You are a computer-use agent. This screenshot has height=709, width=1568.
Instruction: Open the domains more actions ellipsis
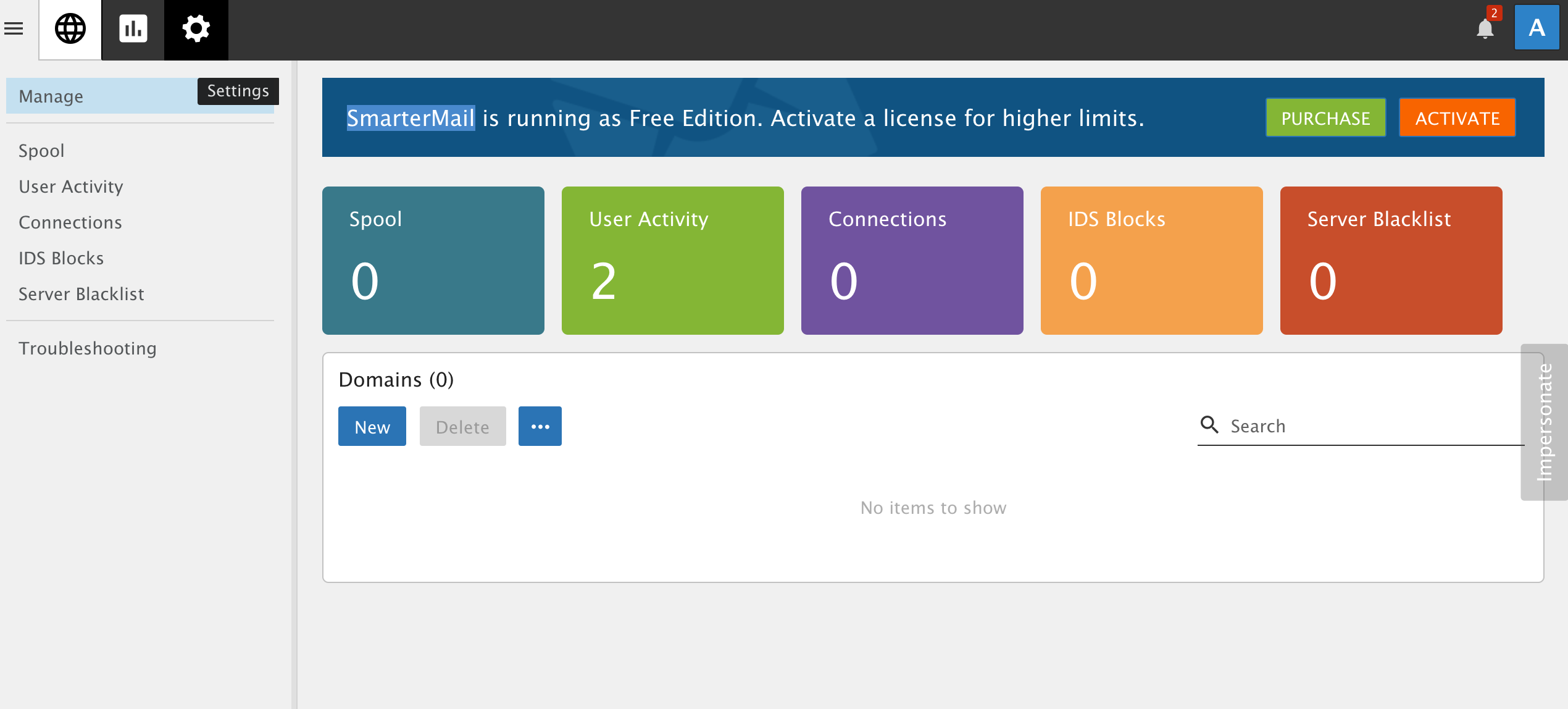coord(540,426)
